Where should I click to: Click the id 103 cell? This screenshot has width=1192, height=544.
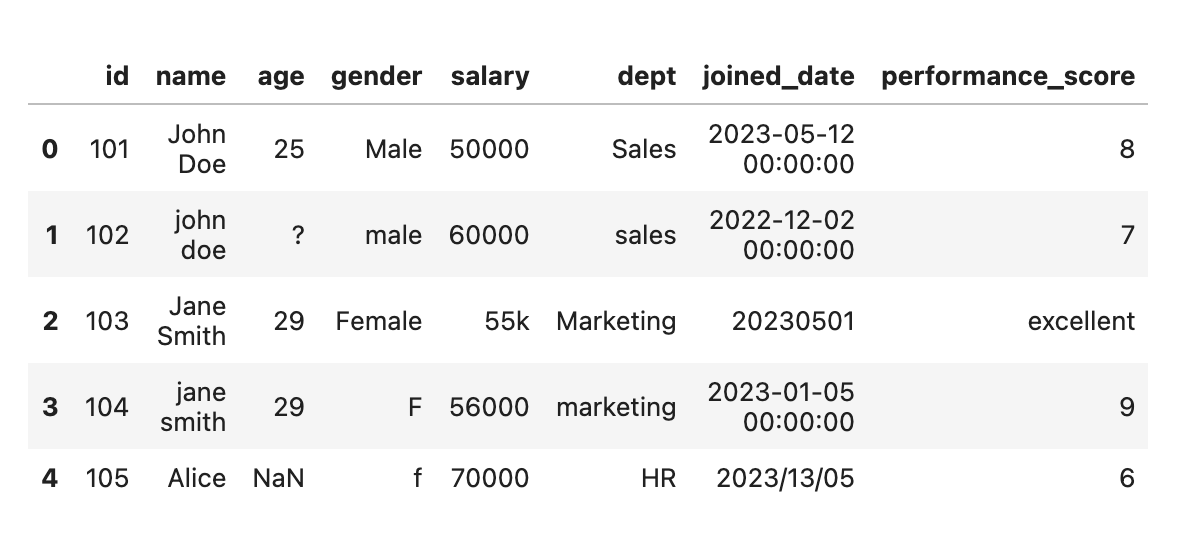tap(107, 321)
